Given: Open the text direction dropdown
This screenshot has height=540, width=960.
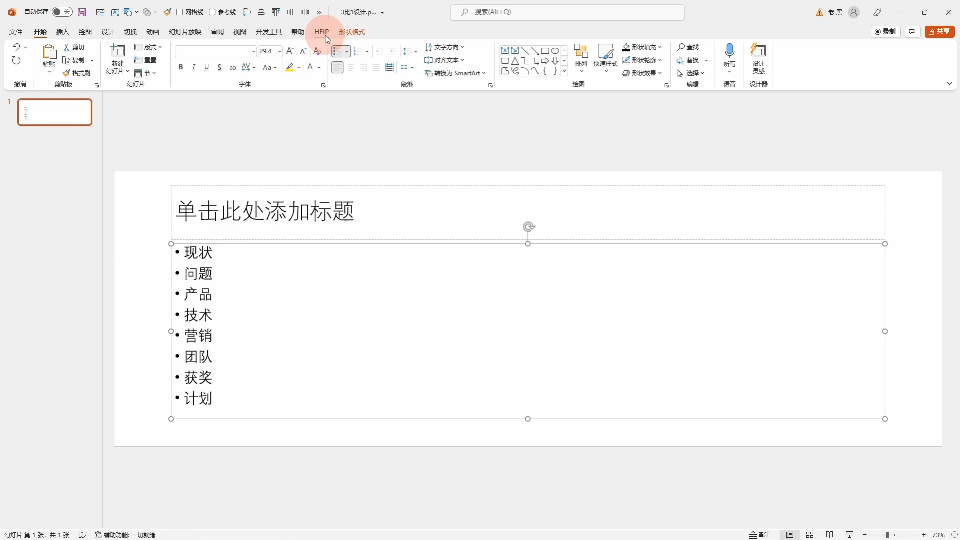Looking at the screenshot, I should [444, 47].
